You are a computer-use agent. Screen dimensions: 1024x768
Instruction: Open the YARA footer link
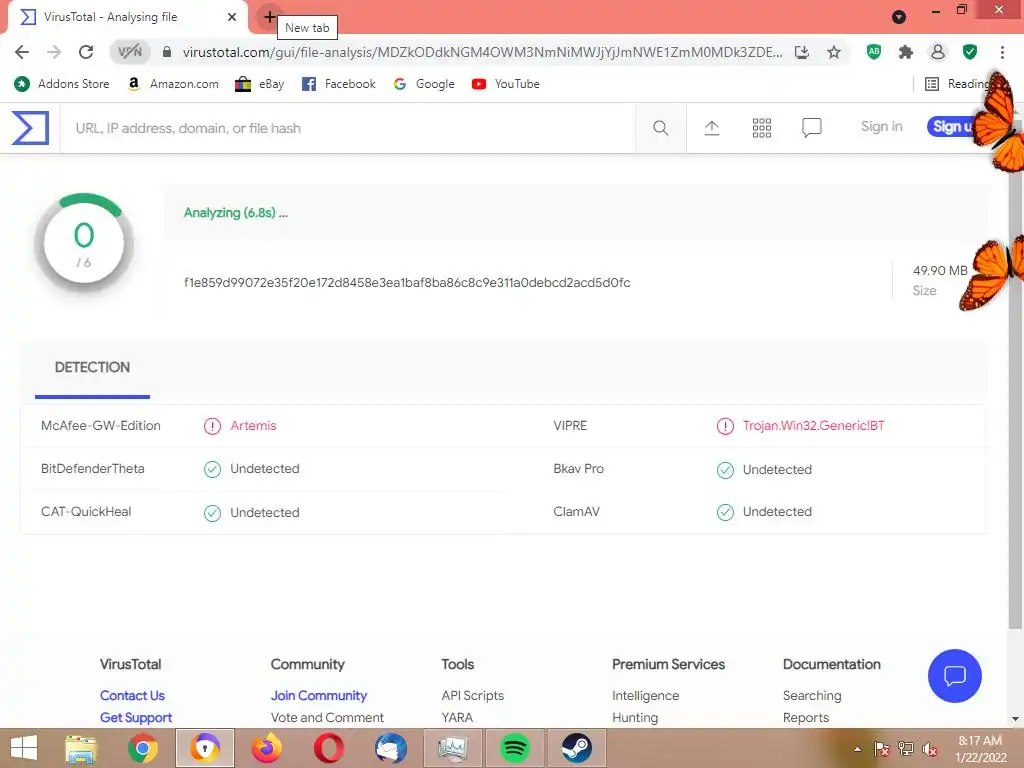click(456, 717)
